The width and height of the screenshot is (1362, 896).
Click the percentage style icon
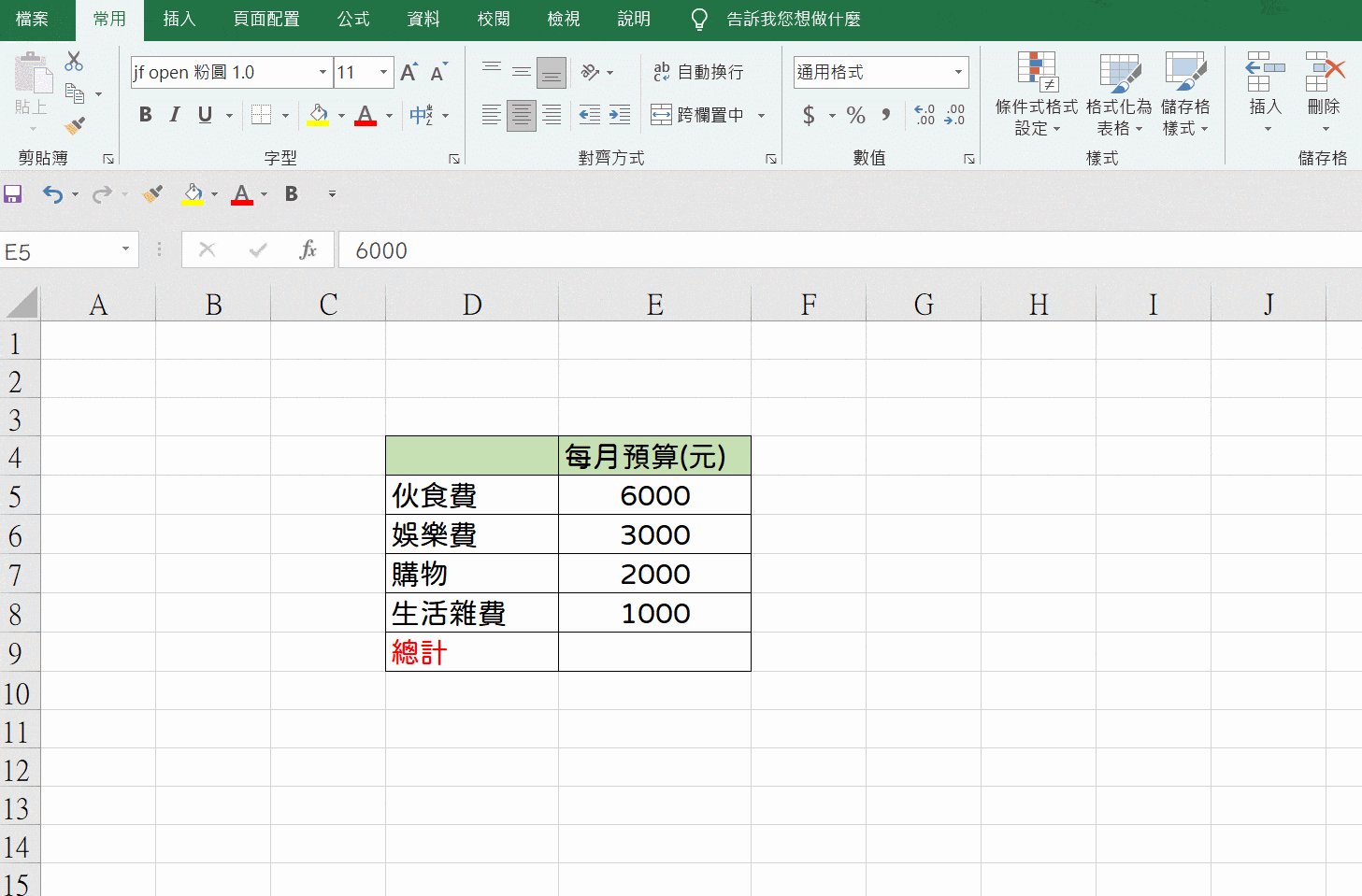point(854,115)
